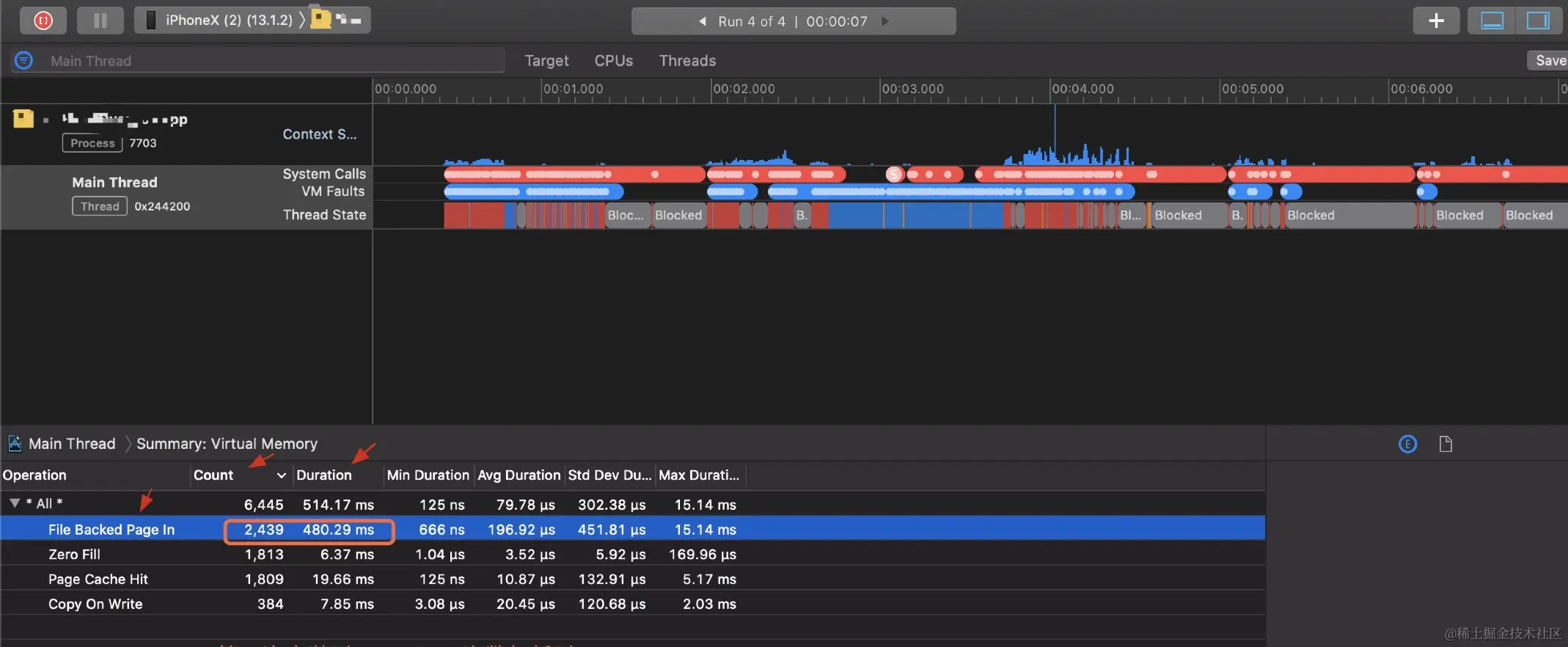This screenshot has width=1568, height=647.
Task: Open the document inspector icon
Action: pyautogui.click(x=1446, y=444)
